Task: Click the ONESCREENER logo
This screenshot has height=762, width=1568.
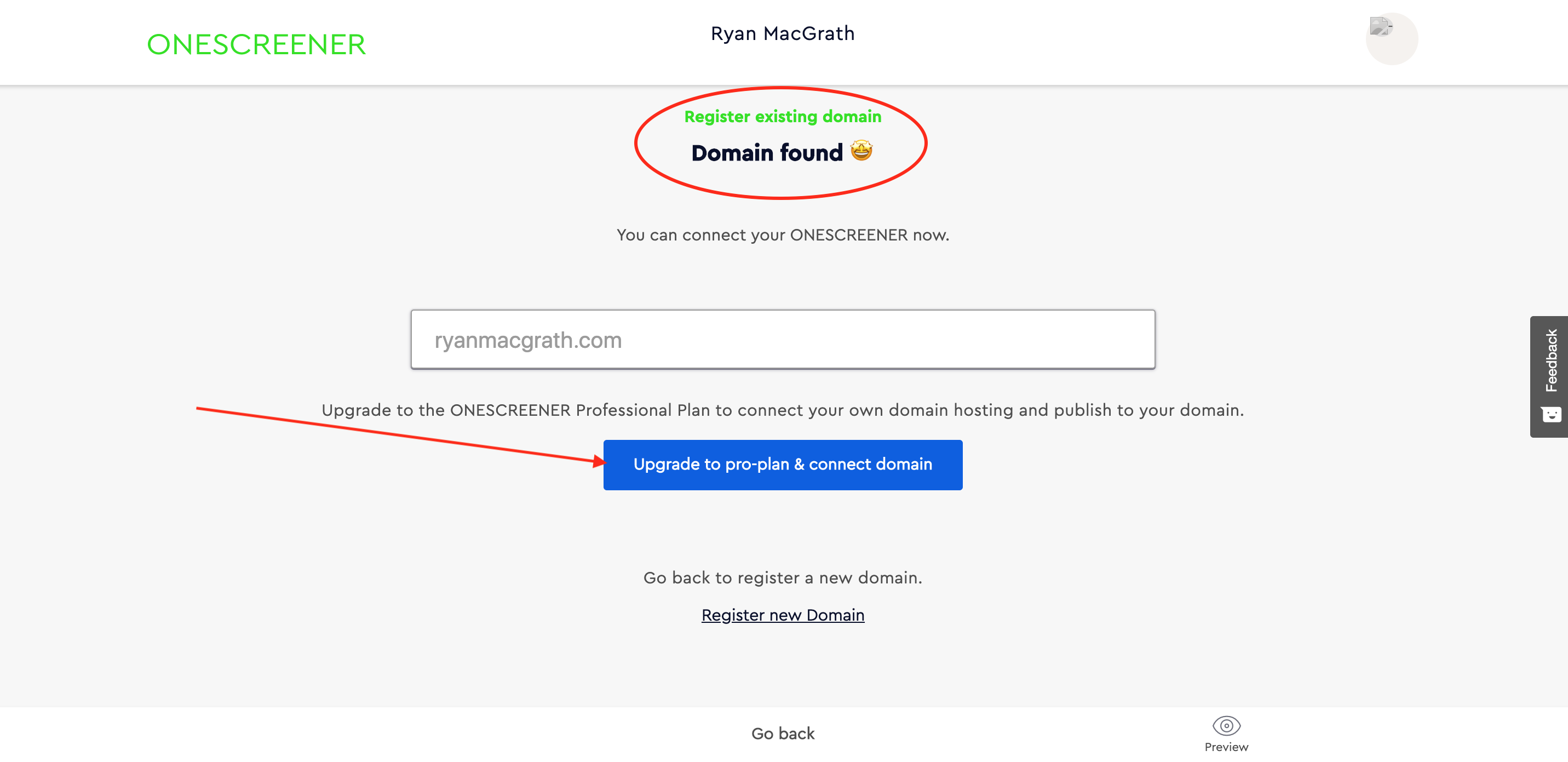Action: [256, 44]
